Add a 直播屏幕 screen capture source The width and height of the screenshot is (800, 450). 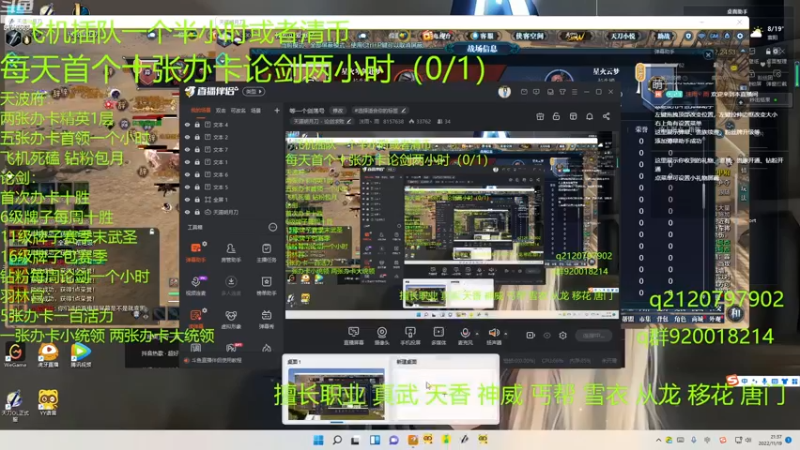(353, 336)
